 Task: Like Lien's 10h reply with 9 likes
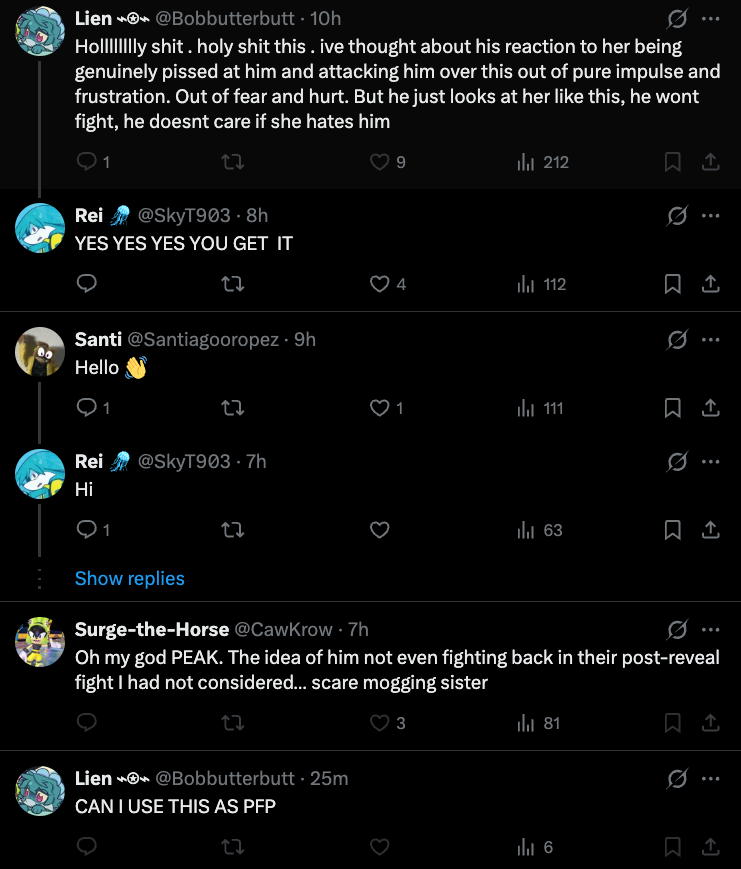point(387,162)
